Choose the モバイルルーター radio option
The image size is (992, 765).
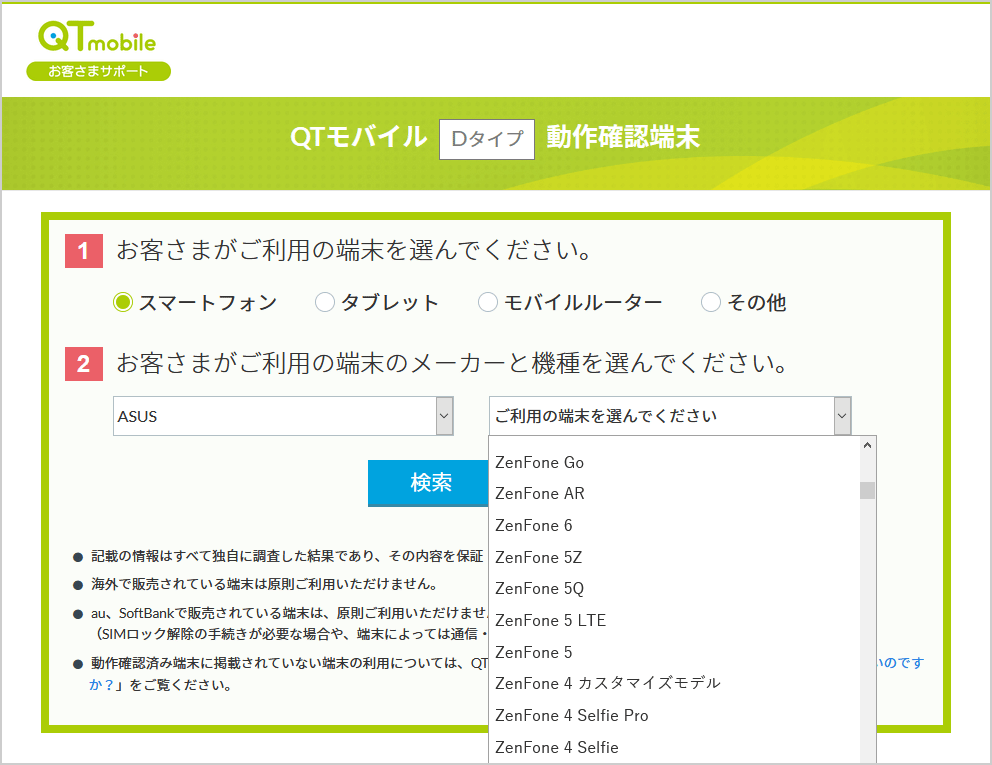(487, 302)
